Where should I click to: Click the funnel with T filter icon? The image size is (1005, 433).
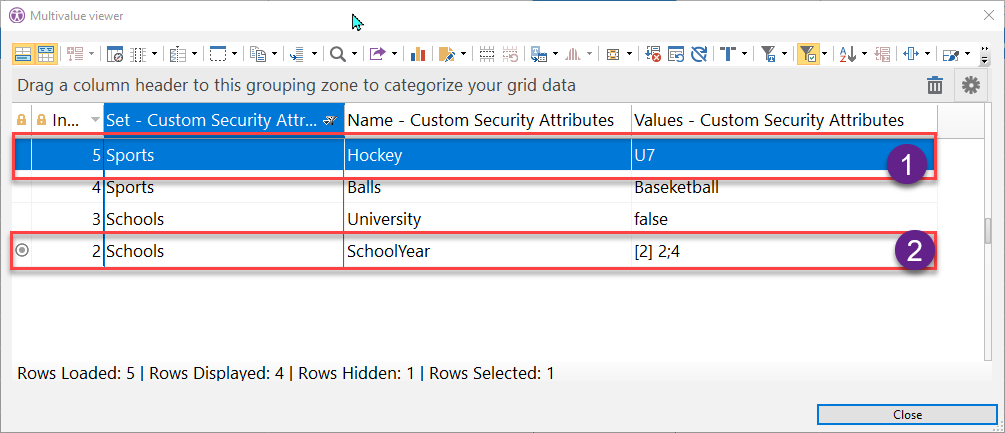tap(768, 54)
